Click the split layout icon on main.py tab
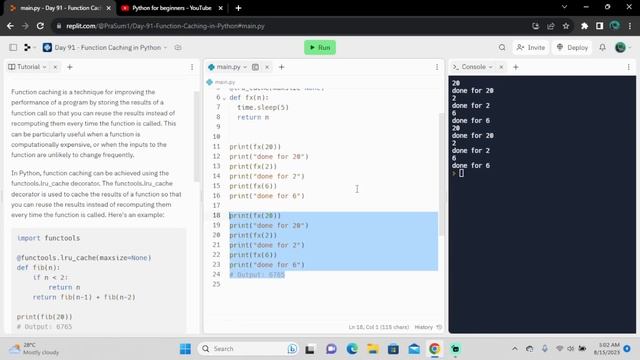Image resolution: width=640 pixels, height=360 pixels. coord(256,67)
